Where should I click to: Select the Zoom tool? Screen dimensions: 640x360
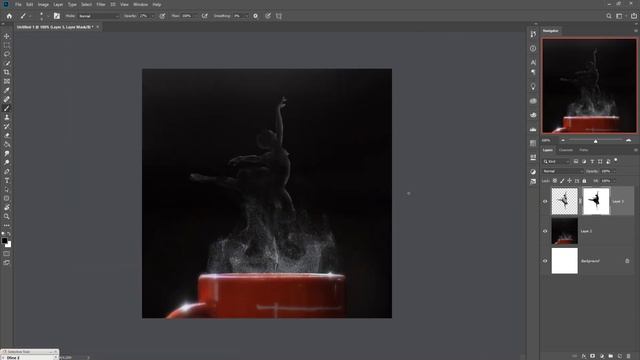pos(7,216)
